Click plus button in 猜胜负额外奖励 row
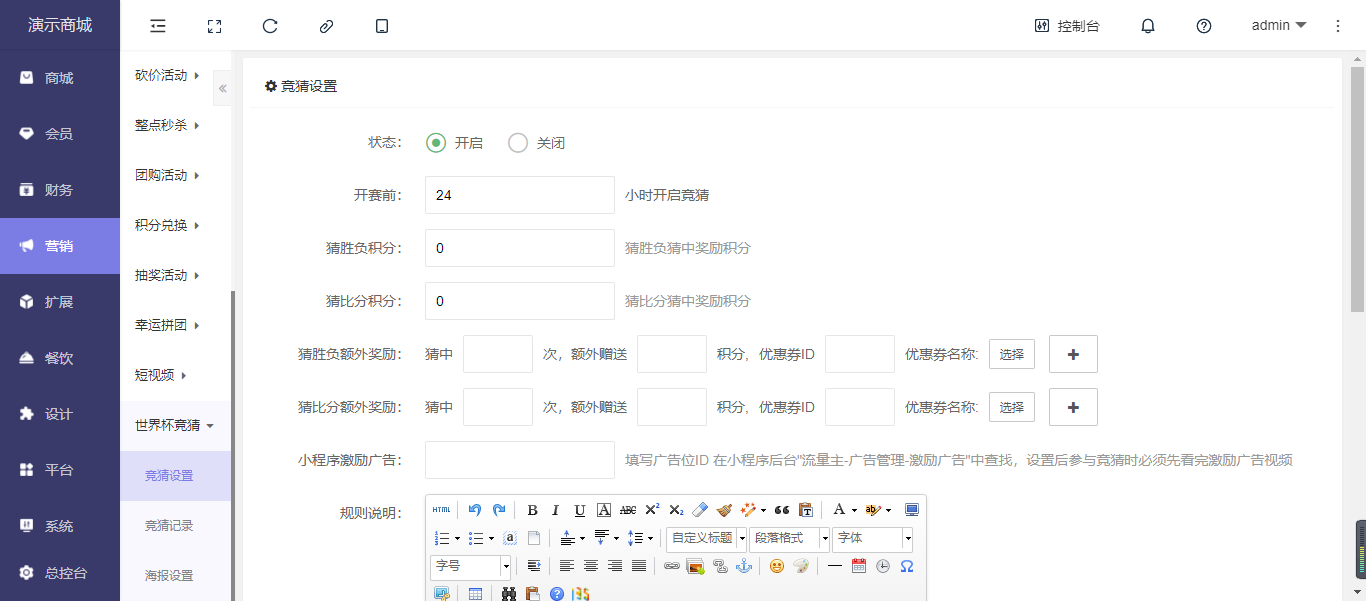 1073,354
